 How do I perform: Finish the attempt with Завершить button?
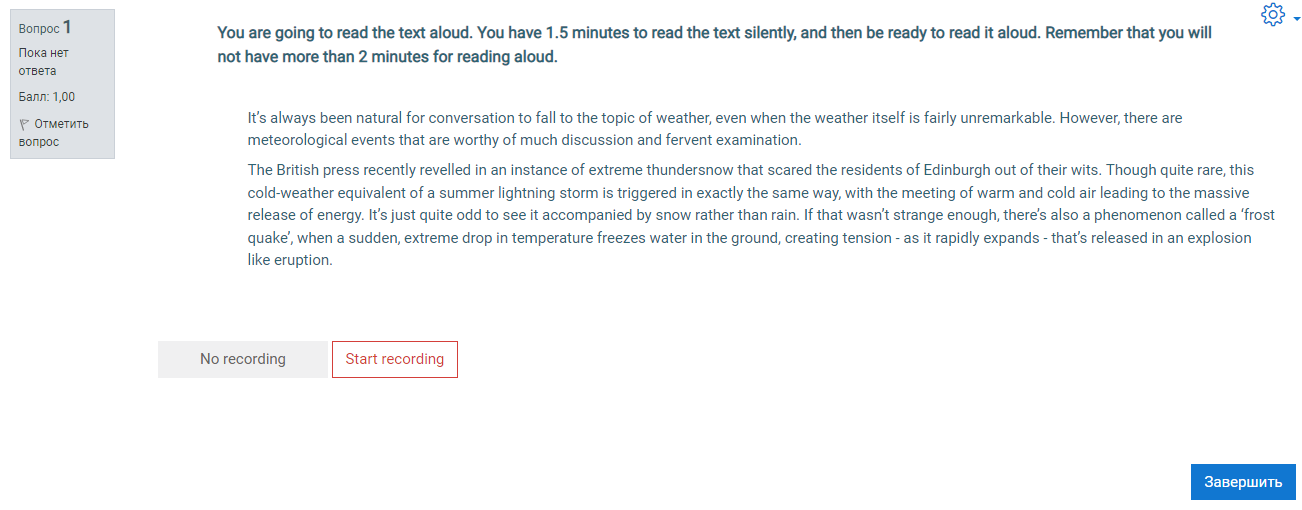(1243, 482)
